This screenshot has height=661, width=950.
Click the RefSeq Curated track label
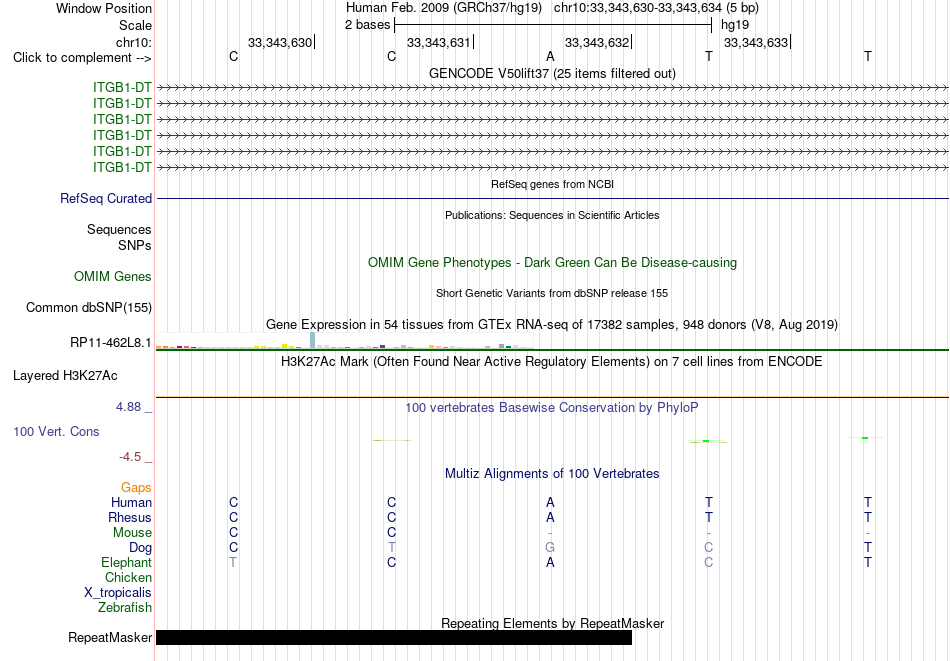106,198
